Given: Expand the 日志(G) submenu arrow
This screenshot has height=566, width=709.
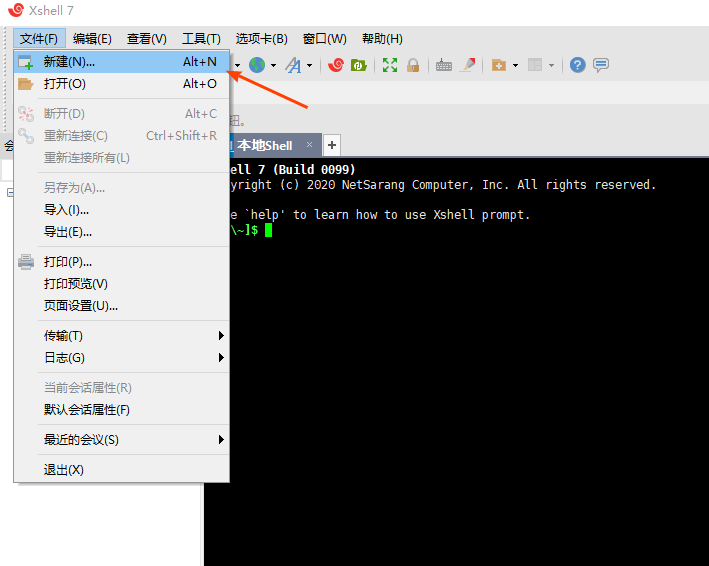Looking at the screenshot, I should (221, 358).
